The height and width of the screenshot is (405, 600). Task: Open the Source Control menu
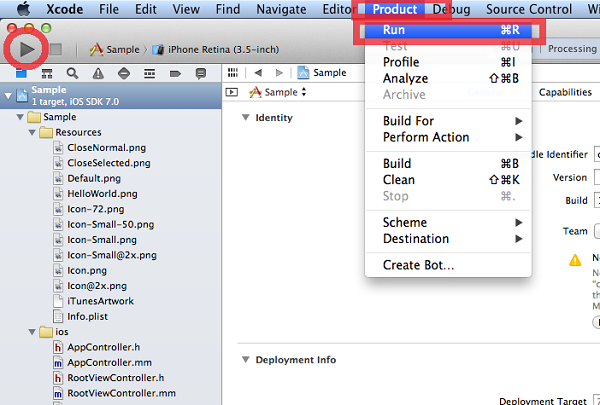pyautogui.click(x=529, y=9)
